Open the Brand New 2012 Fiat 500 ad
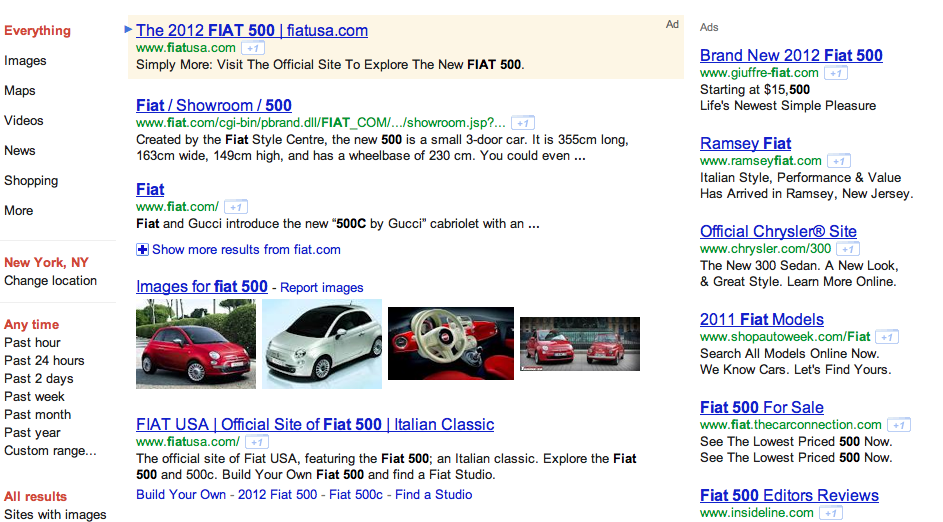This screenshot has height=522, width=943. coord(791,56)
